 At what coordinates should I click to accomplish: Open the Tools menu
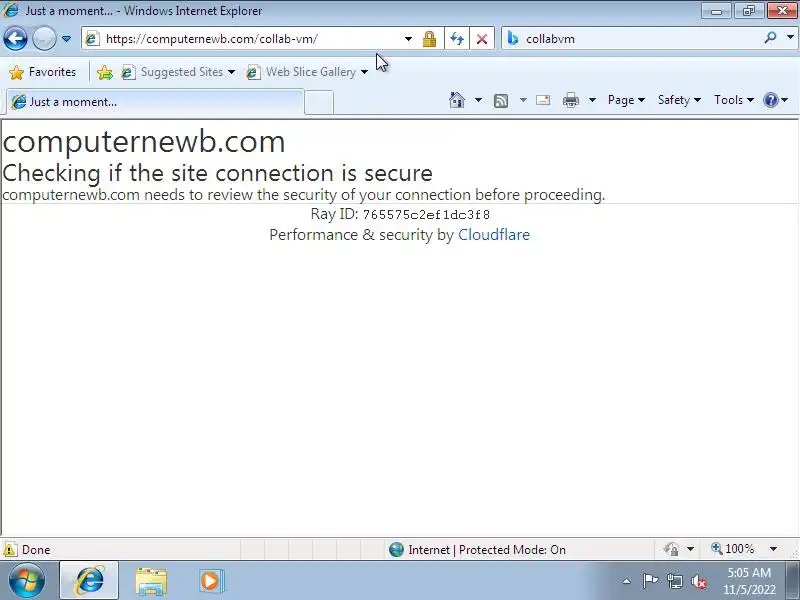734,100
